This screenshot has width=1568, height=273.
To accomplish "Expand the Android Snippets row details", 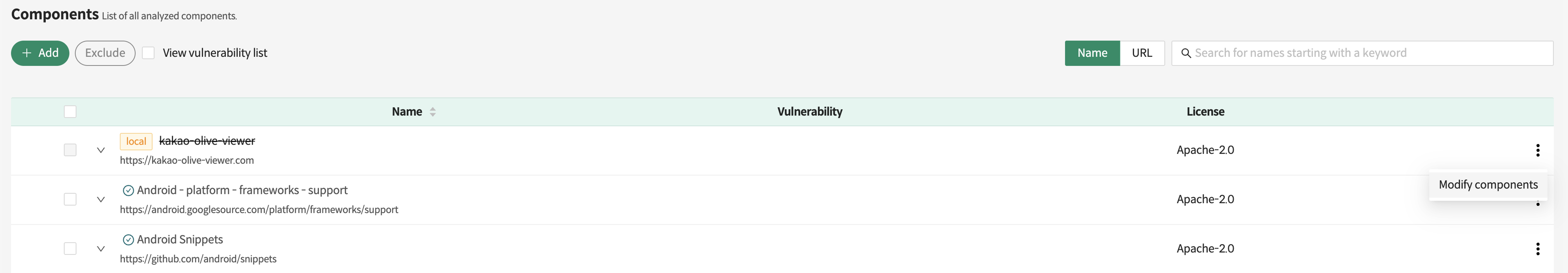I will click(101, 249).
